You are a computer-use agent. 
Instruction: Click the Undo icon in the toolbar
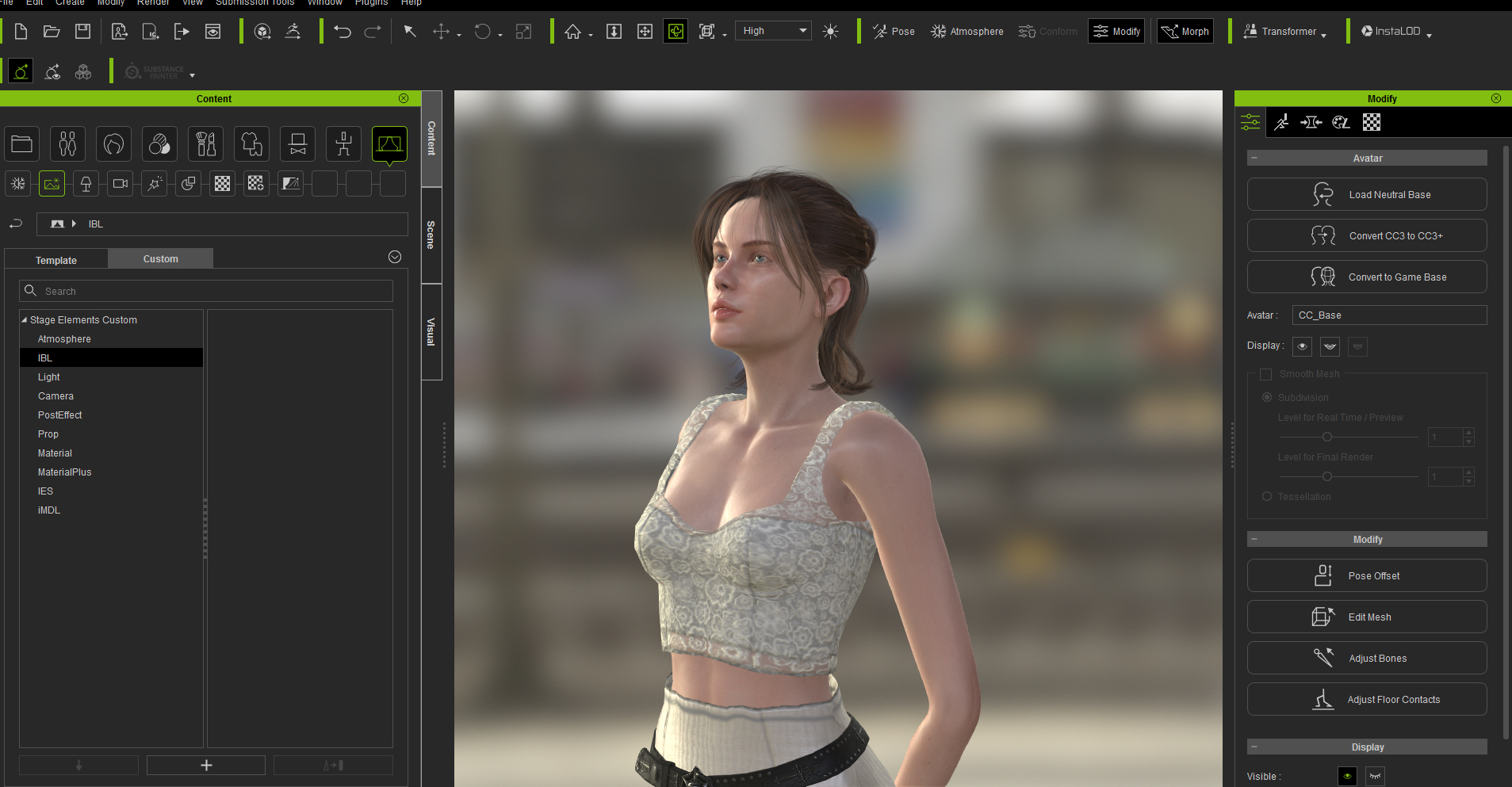pyautogui.click(x=342, y=31)
